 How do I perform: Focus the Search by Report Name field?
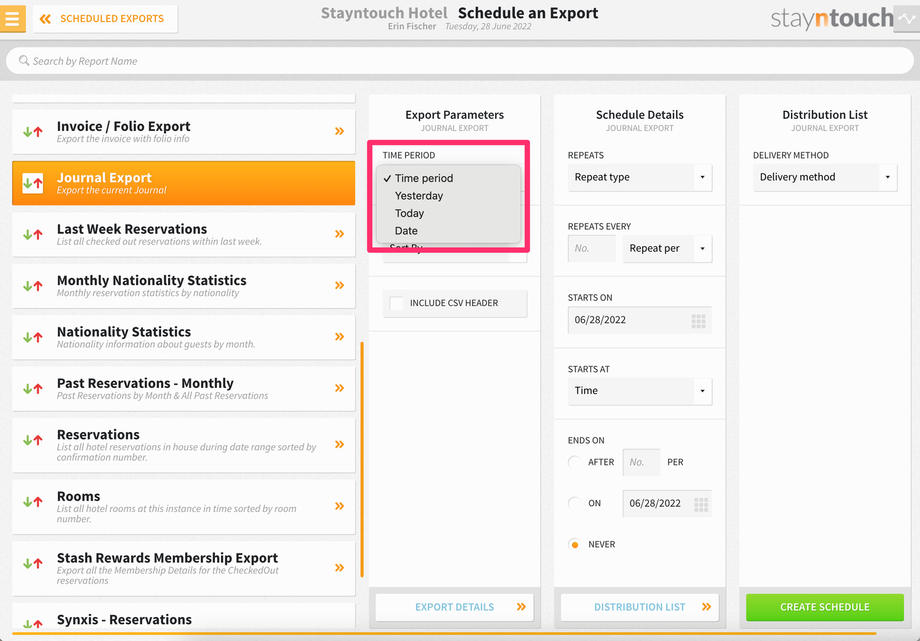click(x=459, y=60)
